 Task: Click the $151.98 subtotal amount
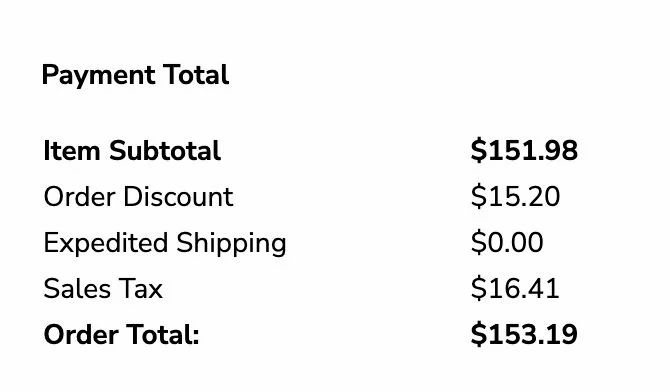tap(524, 150)
